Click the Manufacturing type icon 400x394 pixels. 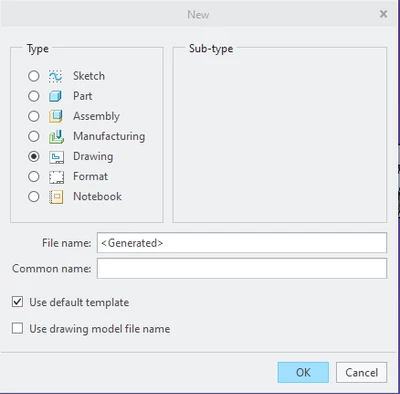pyautogui.click(x=56, y=137)
